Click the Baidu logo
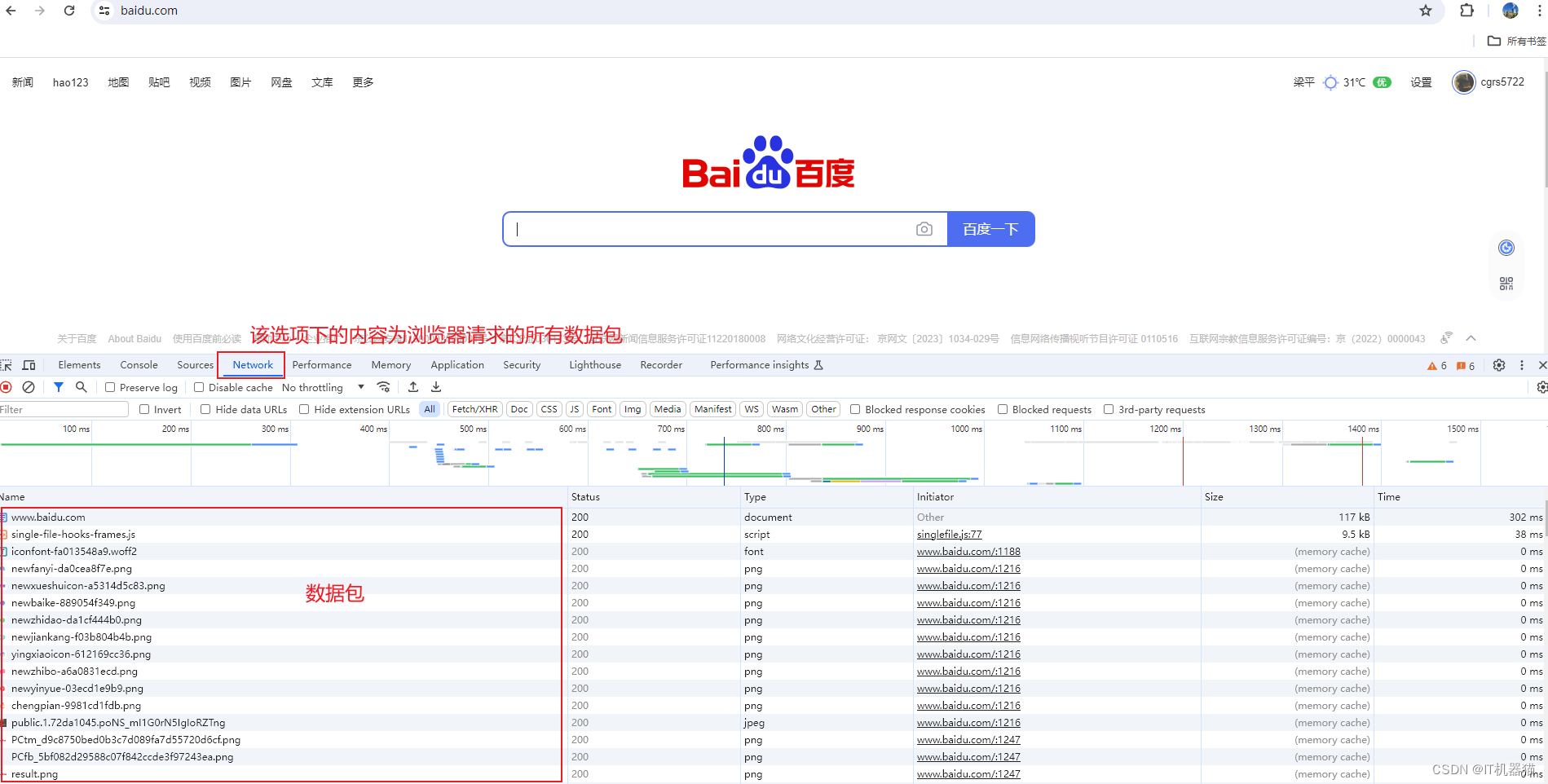 (x=769, y=162)
